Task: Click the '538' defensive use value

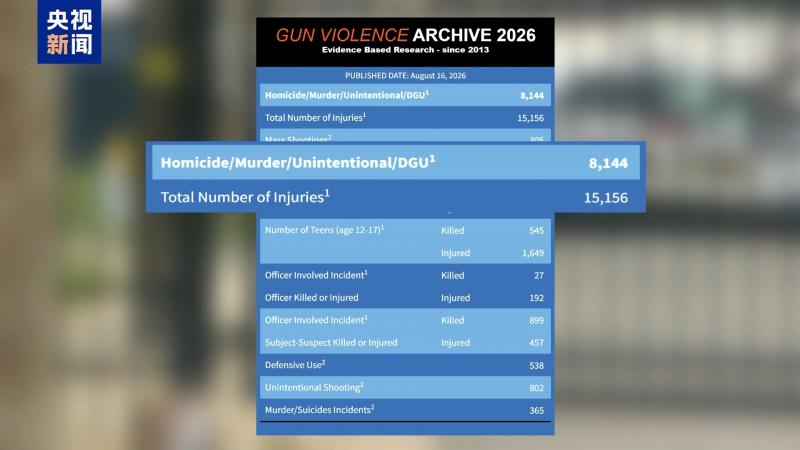Action: point(536,365)
